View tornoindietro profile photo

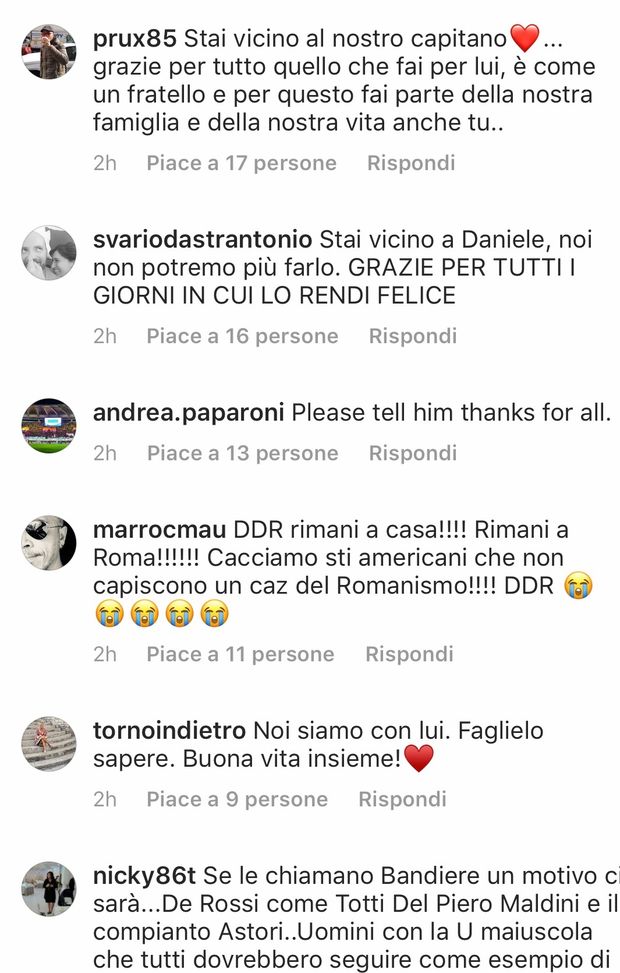click(x=49, y=743)
